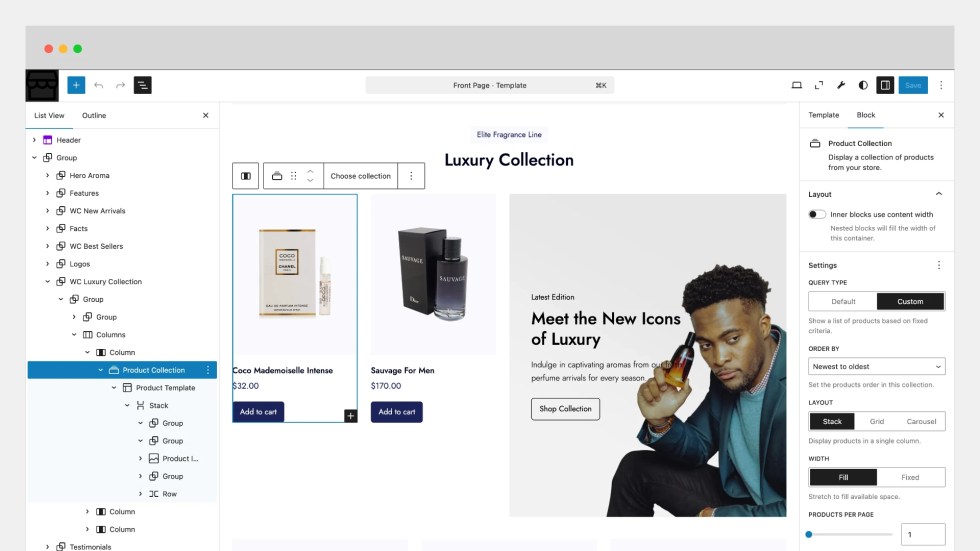
Task: Open the block inserter plus button
Action: tap(76, 85)
